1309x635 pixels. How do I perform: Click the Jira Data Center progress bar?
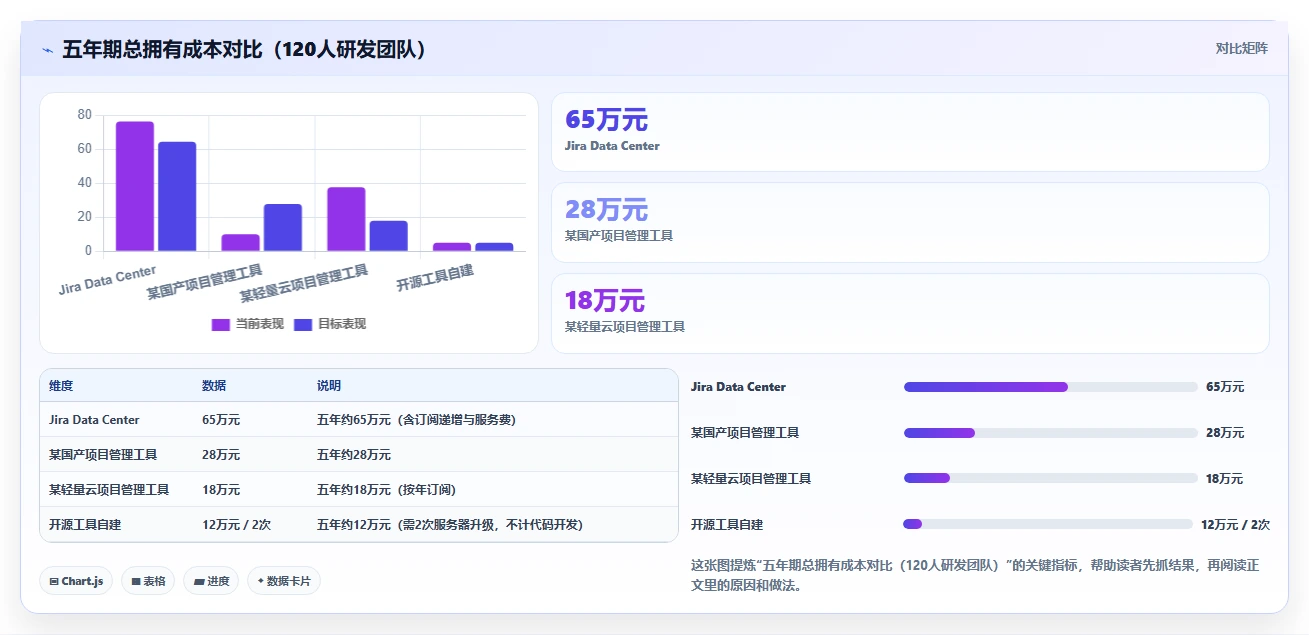[1050, 387]
